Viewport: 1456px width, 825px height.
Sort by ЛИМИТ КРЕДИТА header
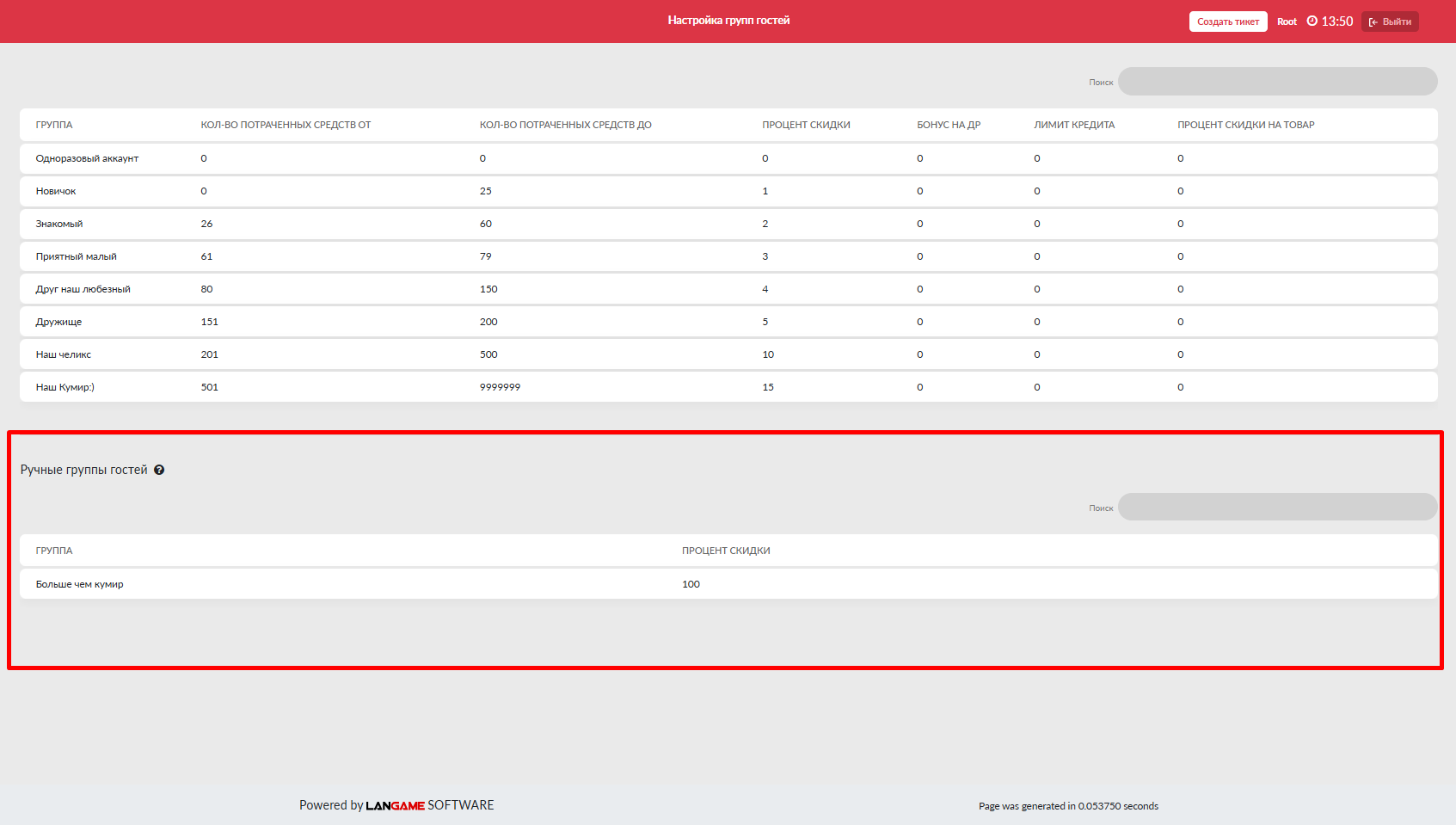tap(1074, 125)
